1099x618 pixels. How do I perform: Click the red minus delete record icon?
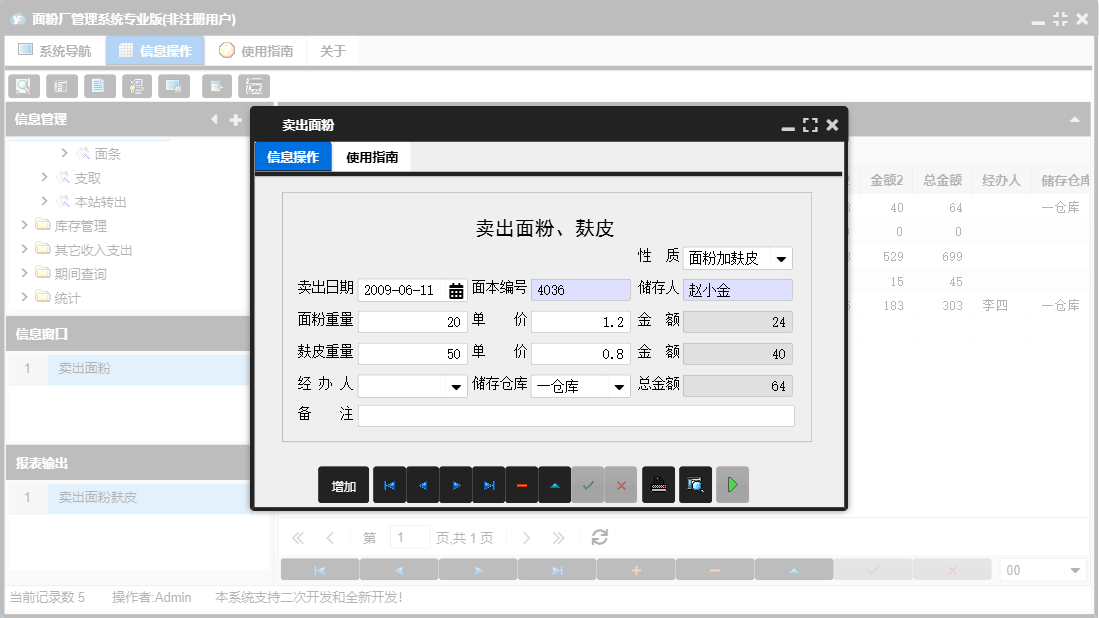522,484
